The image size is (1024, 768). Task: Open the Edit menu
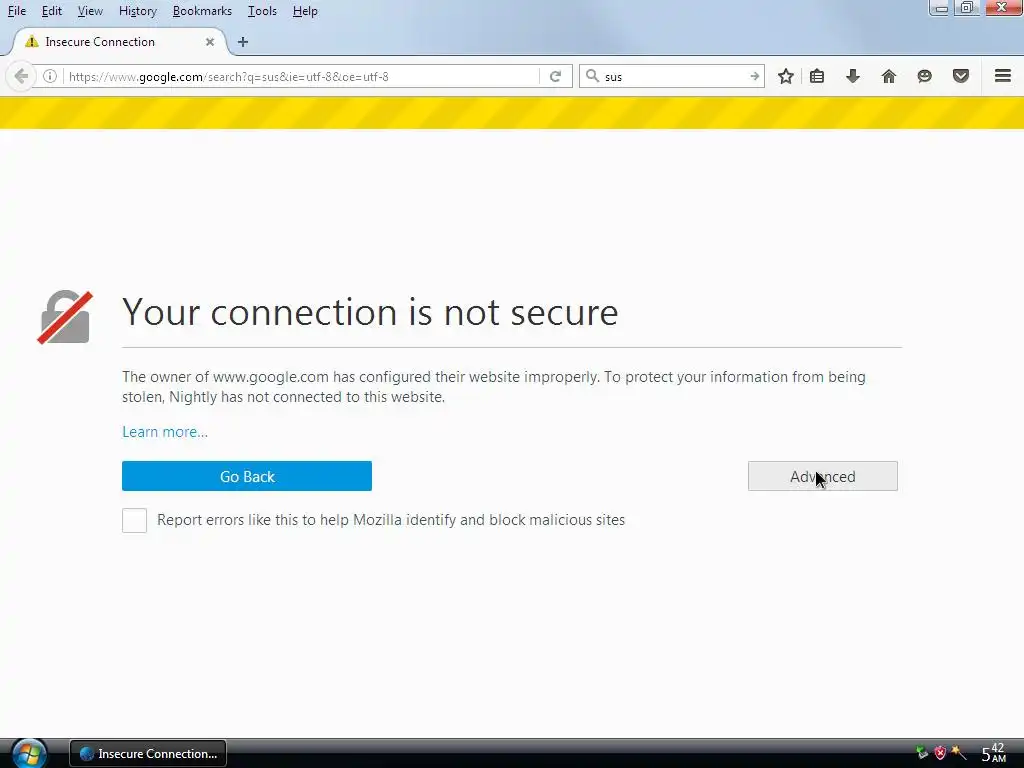pos(52,11)
